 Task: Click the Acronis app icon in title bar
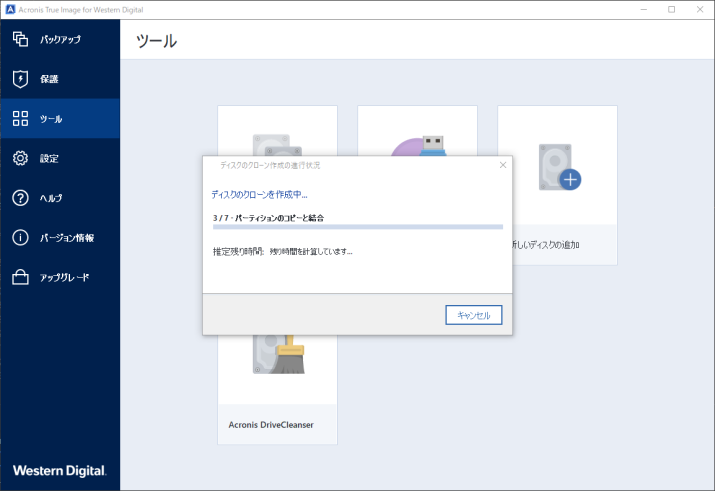[10, 9]
